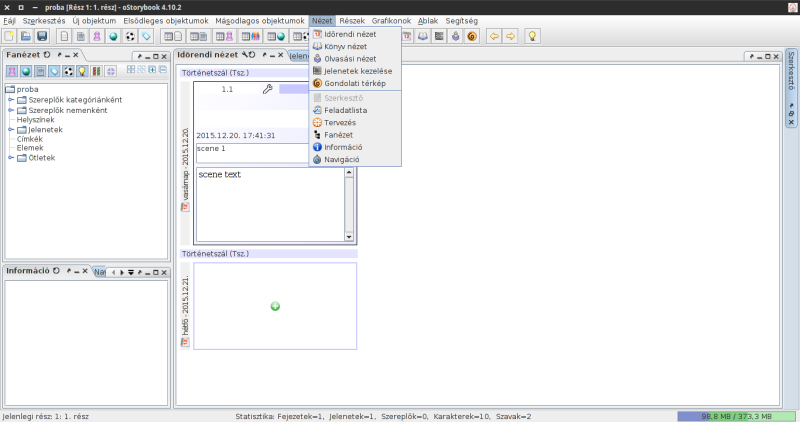Add a new scene via blank page icon
Image resolution: width=800 pixels, height=422 pixels.
click(64, 36)
